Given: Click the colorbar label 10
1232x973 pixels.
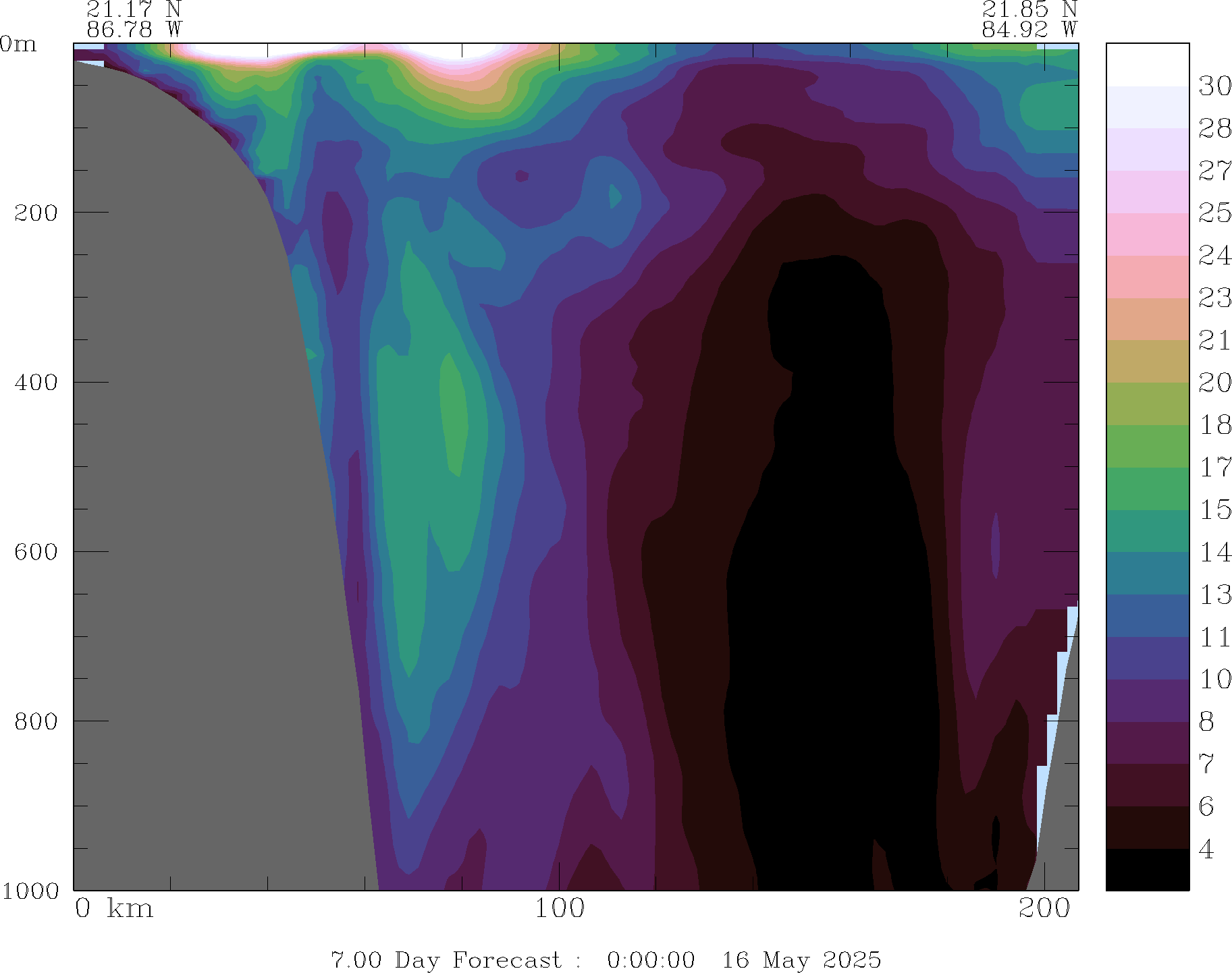Looking at the screenshot, I should click(1214, 679).
